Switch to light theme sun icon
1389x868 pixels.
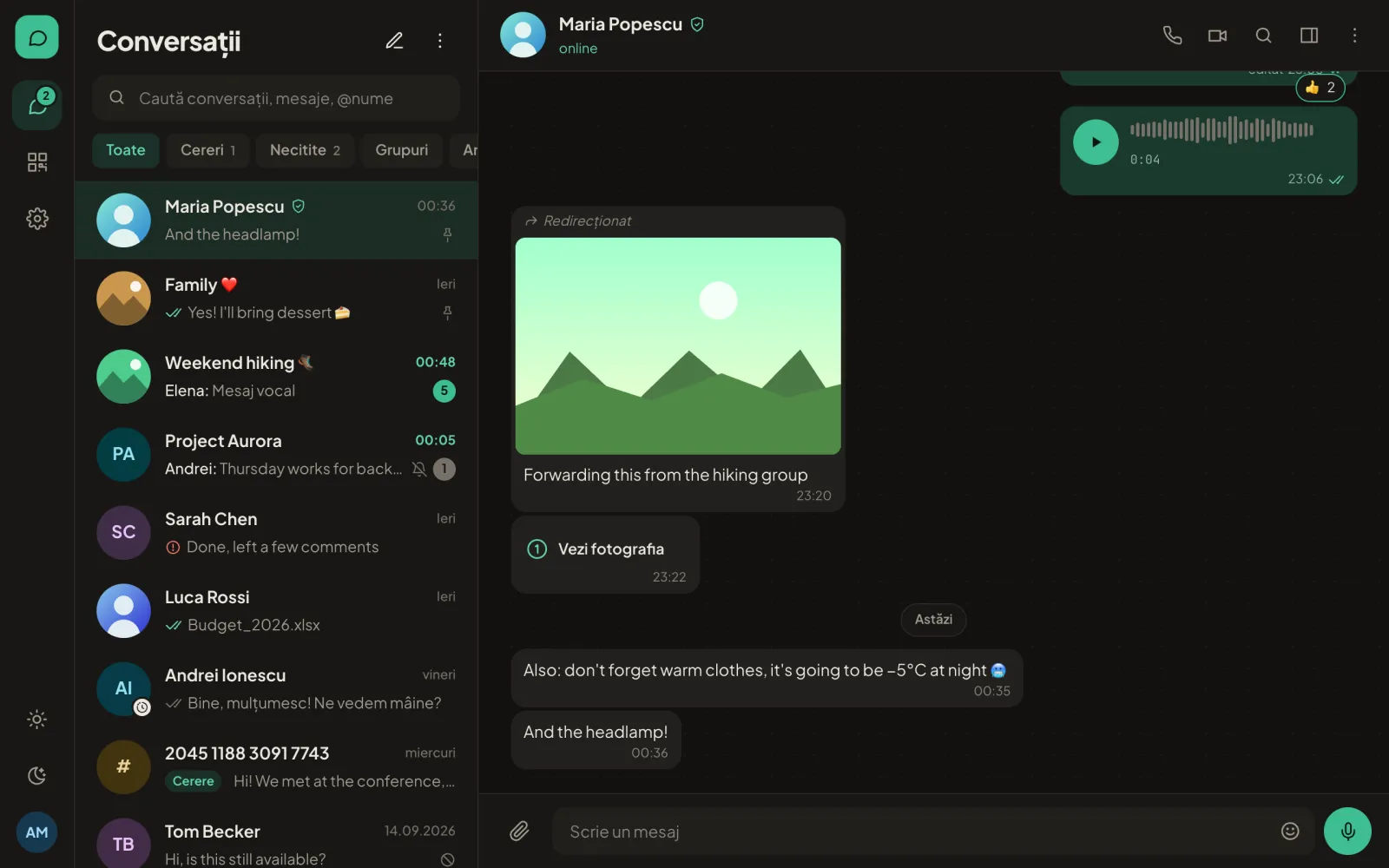(36, 719)
